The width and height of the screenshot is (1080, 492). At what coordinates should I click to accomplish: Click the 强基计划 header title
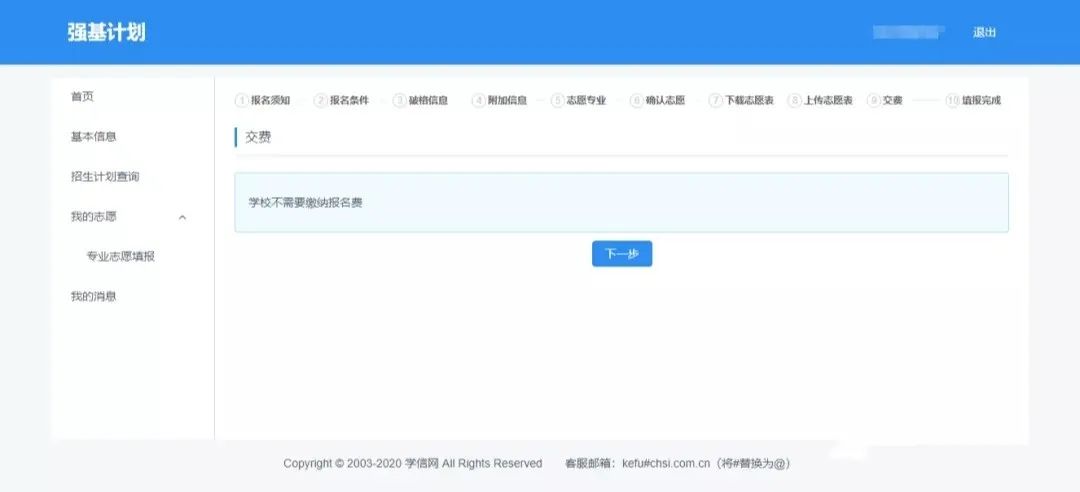click(106, 32)
